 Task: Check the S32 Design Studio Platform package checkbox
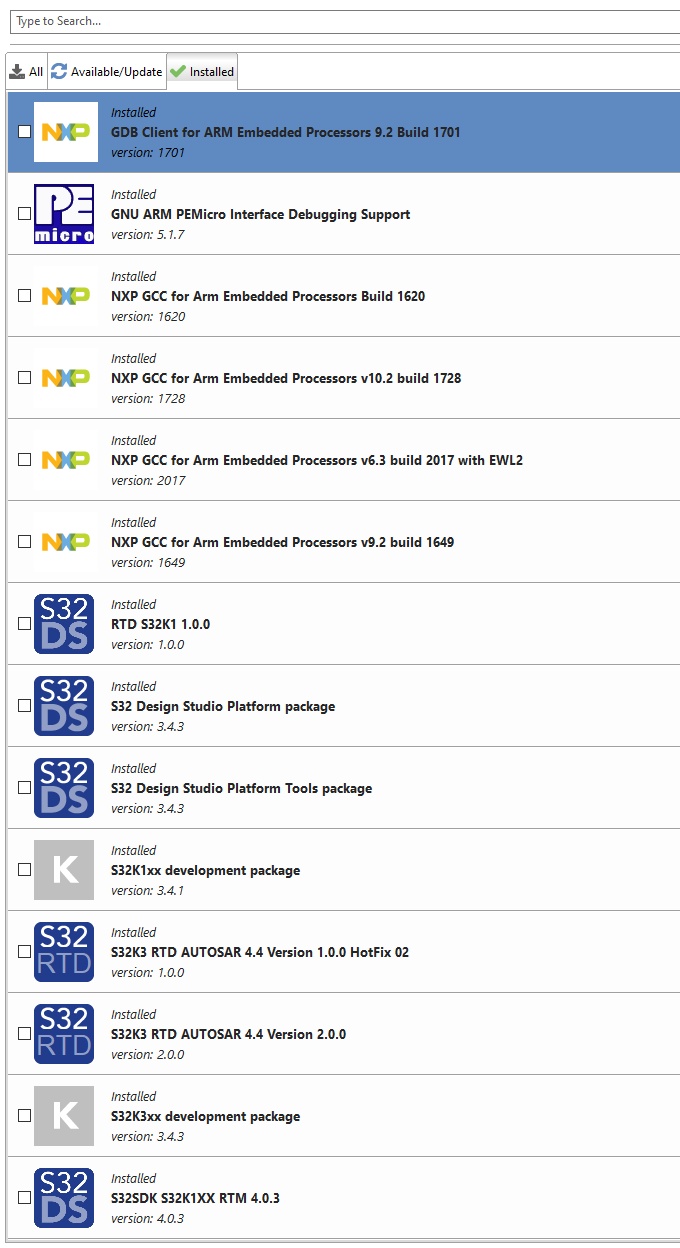click(24, 705)
